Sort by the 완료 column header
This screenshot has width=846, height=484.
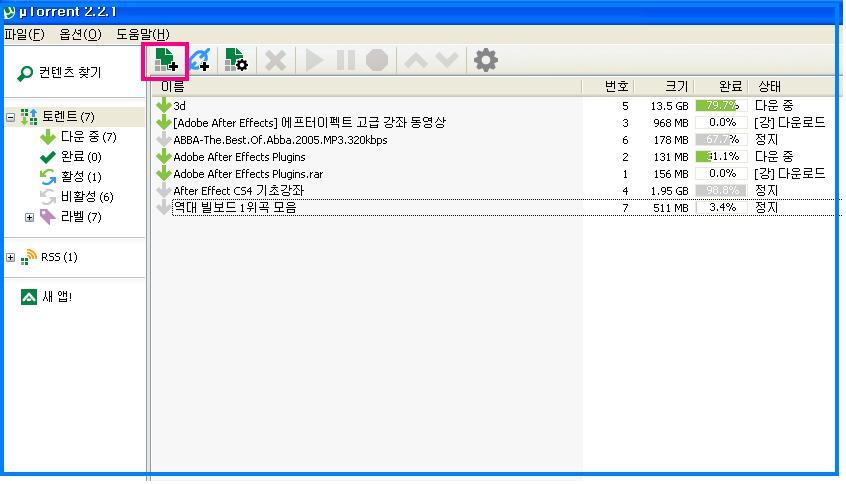[721, 86]
